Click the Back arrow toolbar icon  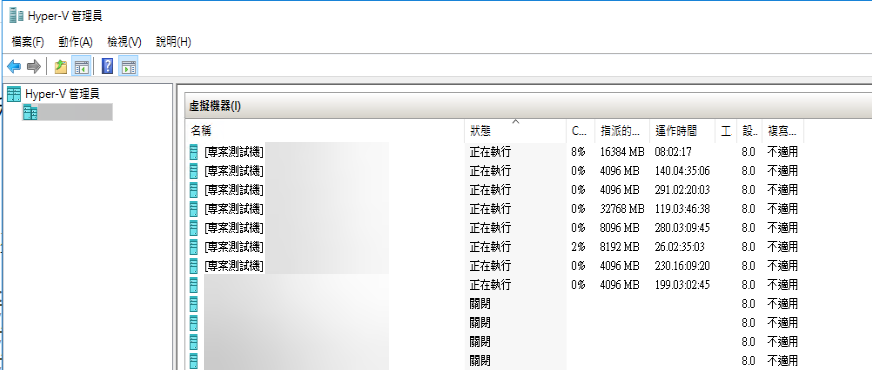[14, 67]
